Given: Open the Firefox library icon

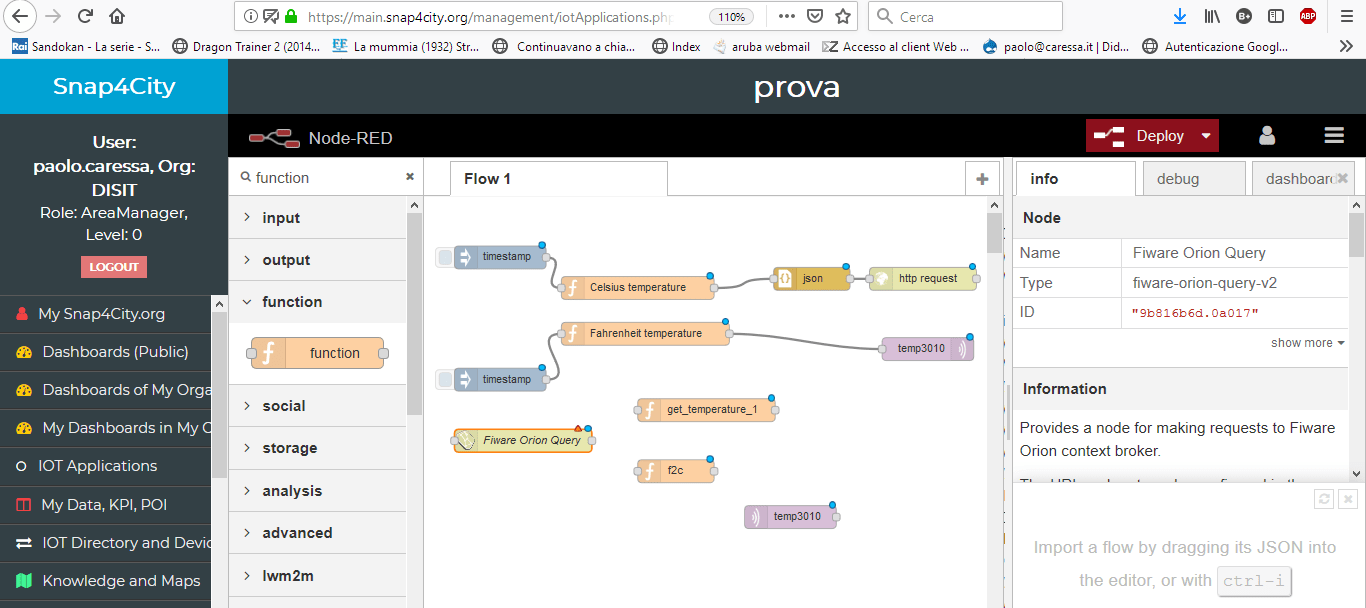Looking at the screenshot, I should 1212,16.
